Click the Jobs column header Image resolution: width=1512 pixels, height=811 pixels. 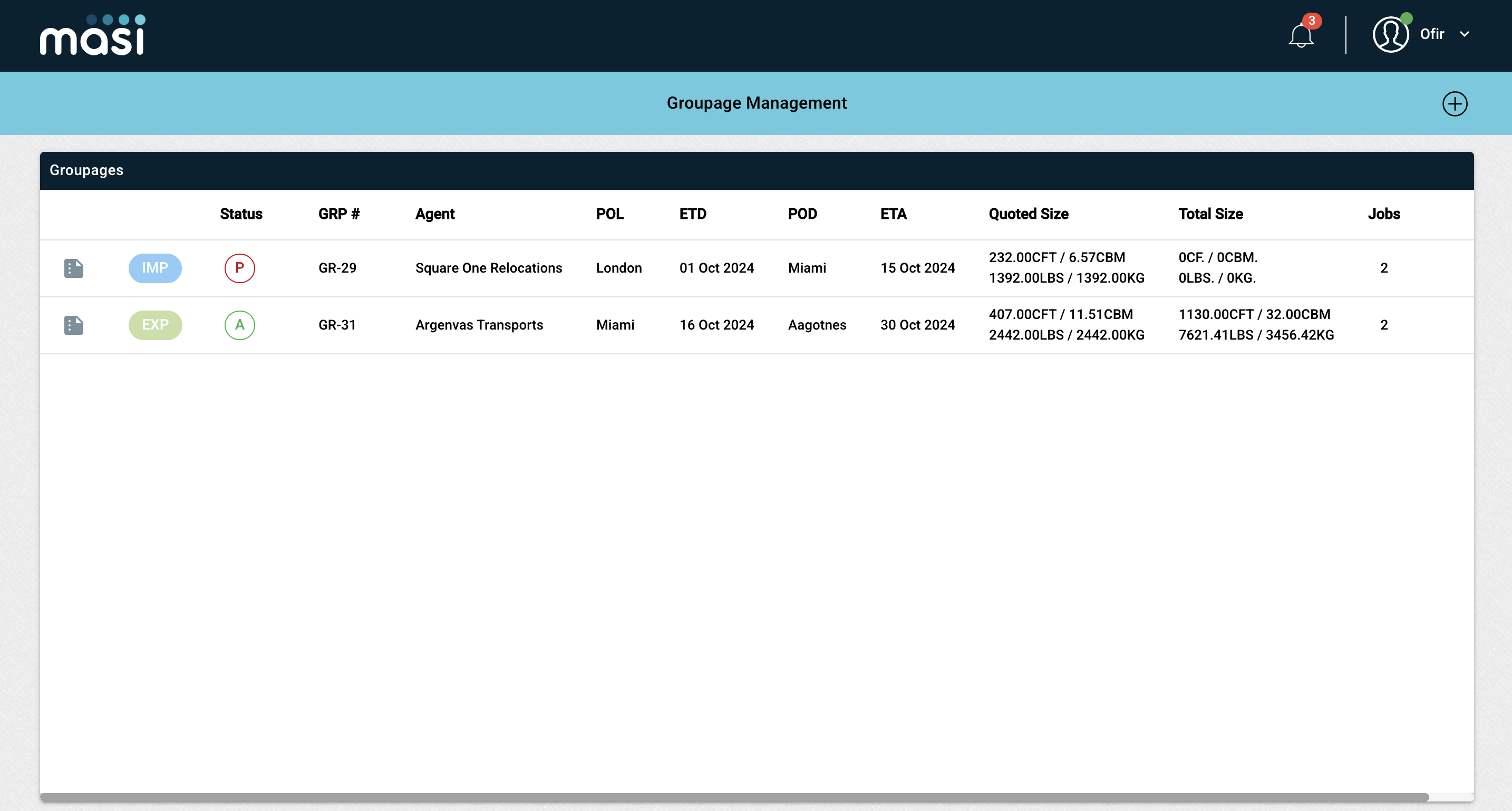[x=1383, y=214]
